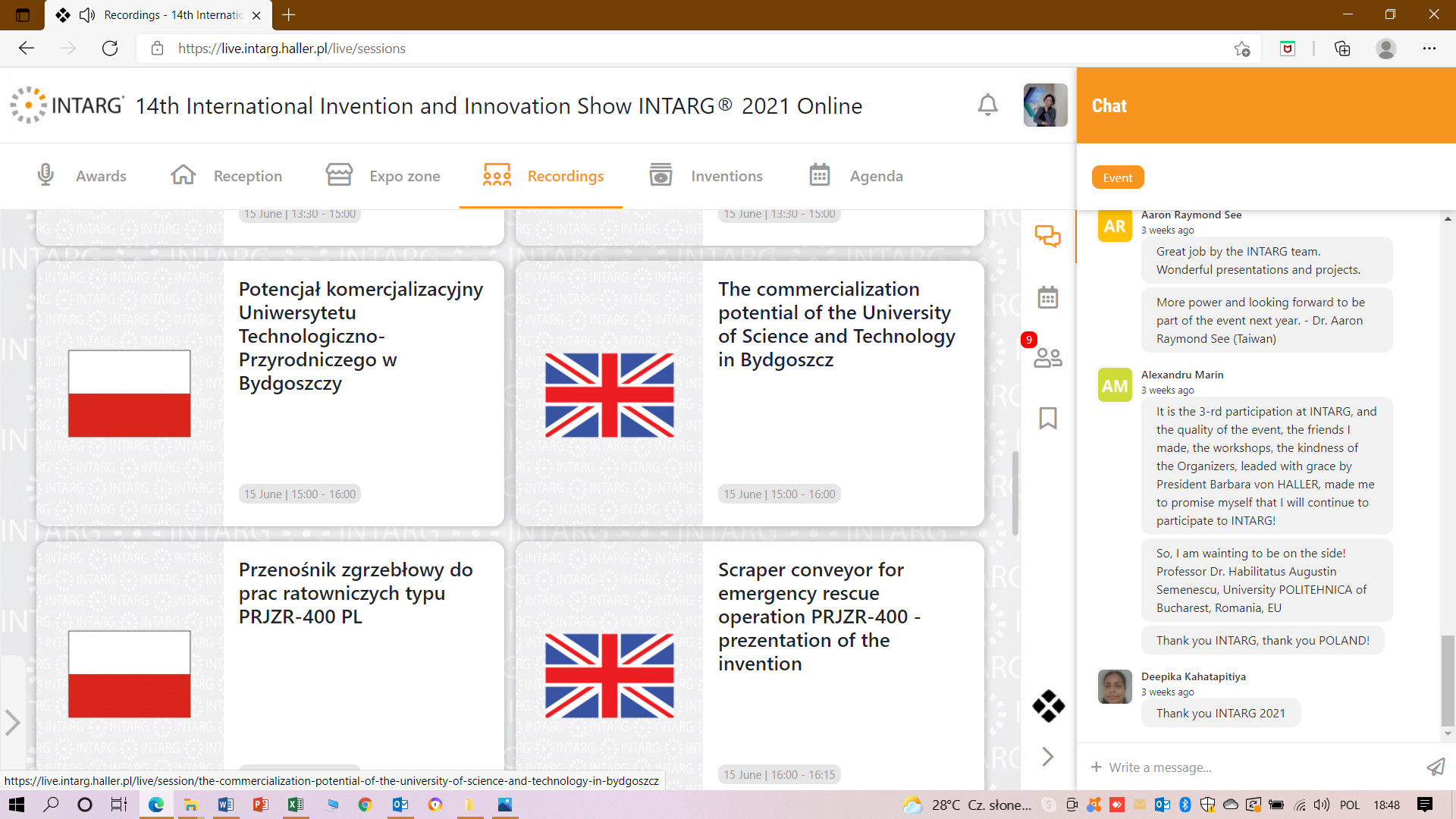Open the Awards tab
This screenshot has width=1456, height=819.
(x=82, y=176)
